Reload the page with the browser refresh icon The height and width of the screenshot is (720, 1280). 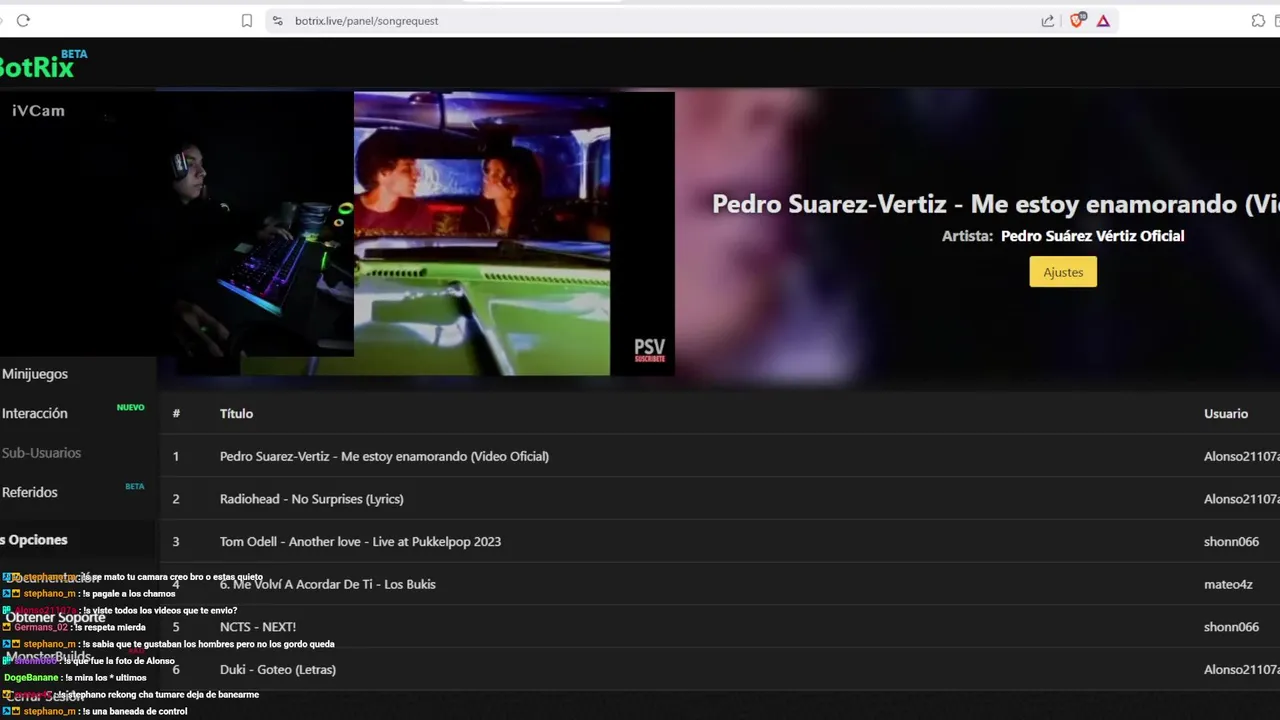tap(23, 20)
